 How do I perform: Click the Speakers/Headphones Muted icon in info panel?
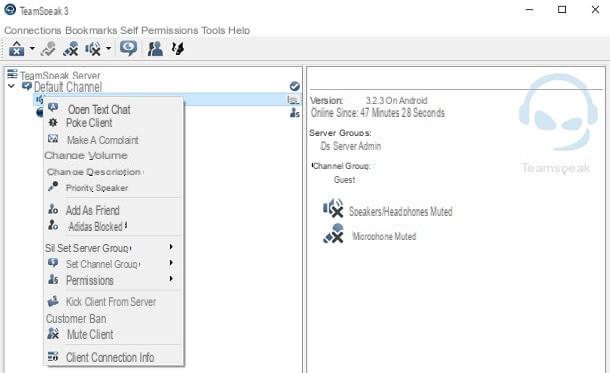333,208
